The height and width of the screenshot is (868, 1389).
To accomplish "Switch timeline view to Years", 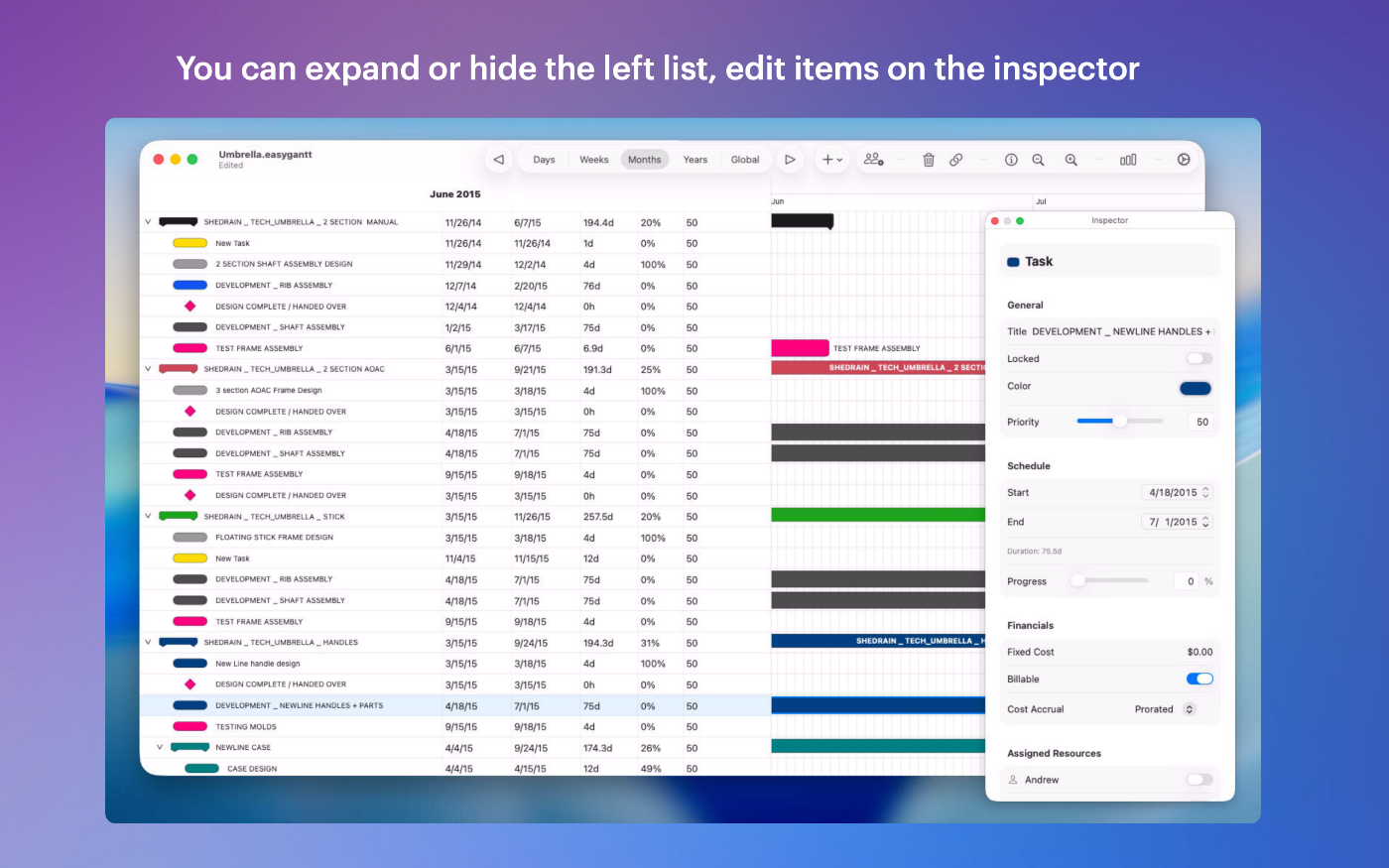I will coord(695,160).
